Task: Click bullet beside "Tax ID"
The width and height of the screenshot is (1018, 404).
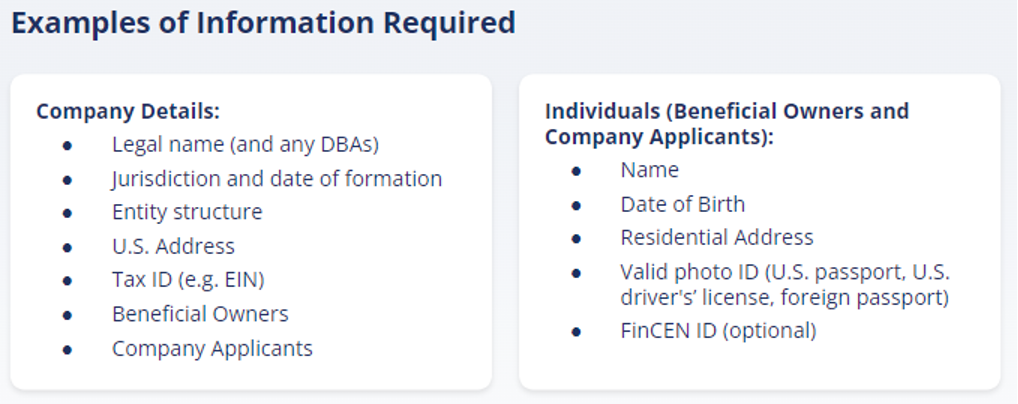Action: (68, 281)
